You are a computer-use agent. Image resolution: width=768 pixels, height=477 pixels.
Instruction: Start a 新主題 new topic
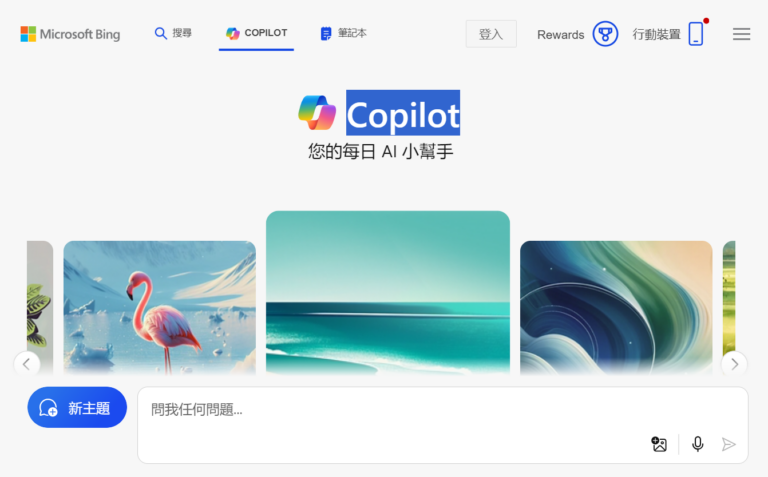[x=77, y=407]
